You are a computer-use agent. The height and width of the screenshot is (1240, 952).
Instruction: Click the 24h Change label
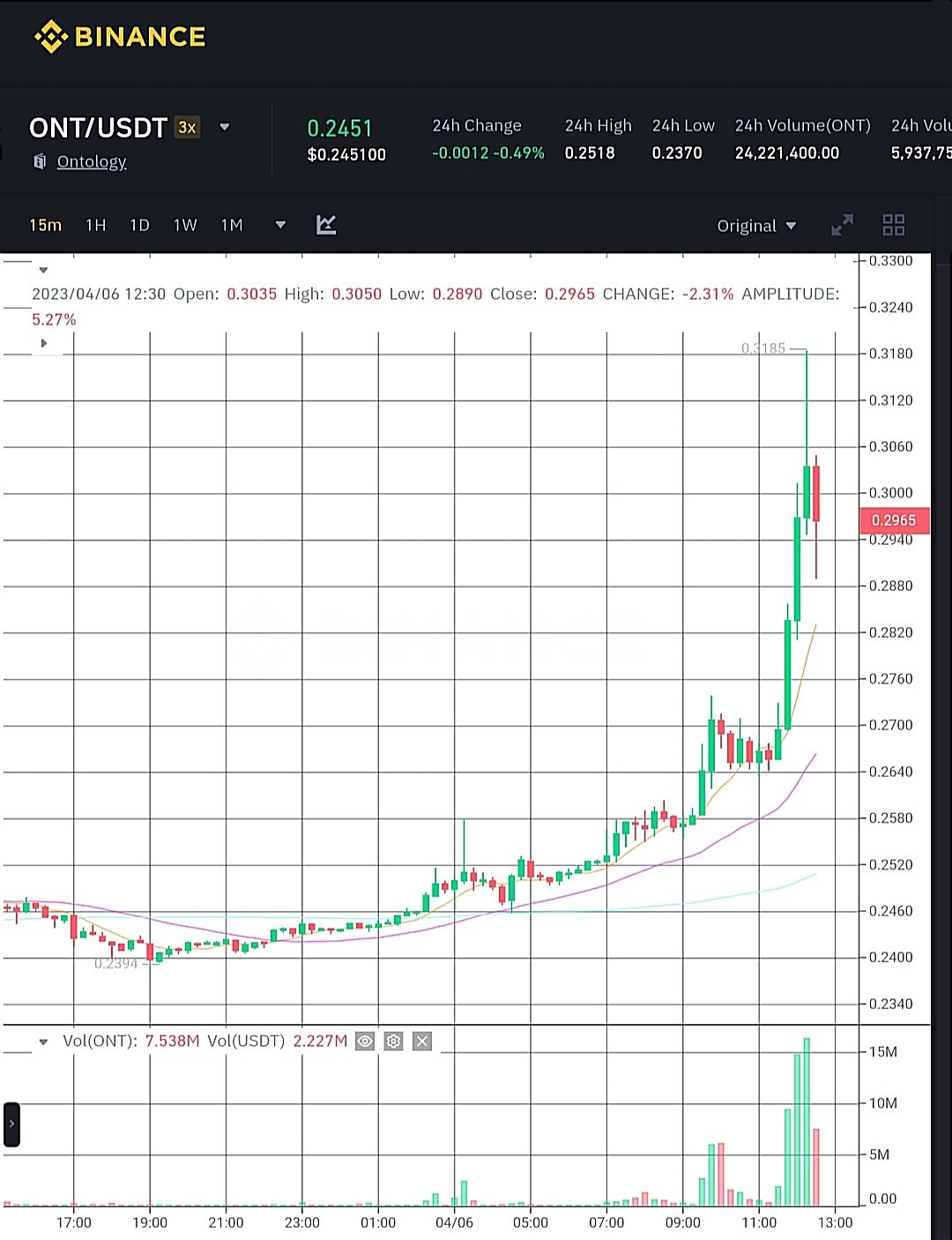click(x=477, y=126)
